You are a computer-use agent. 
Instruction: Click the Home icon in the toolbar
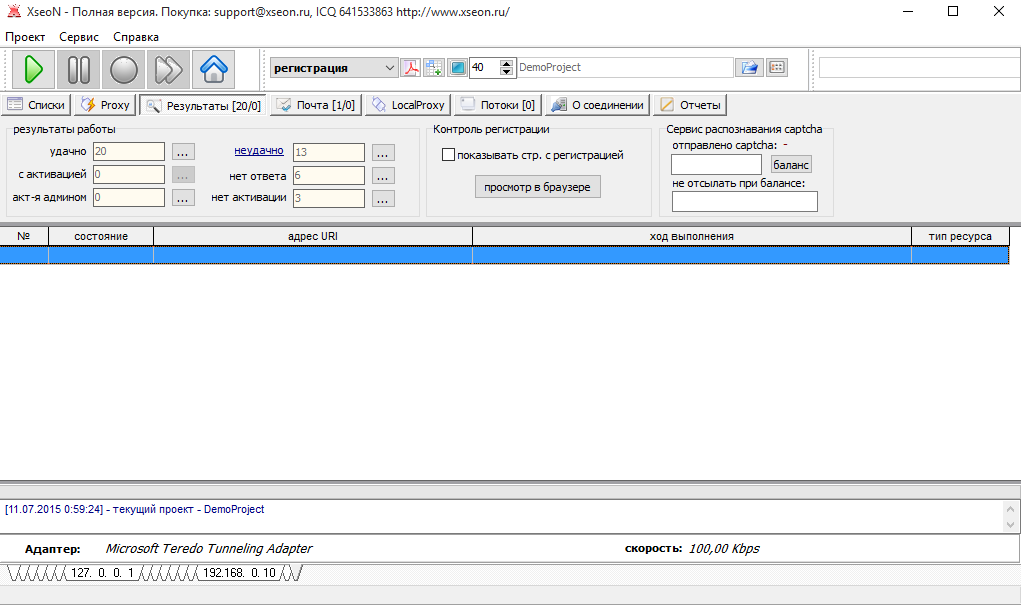click(212, 69)
